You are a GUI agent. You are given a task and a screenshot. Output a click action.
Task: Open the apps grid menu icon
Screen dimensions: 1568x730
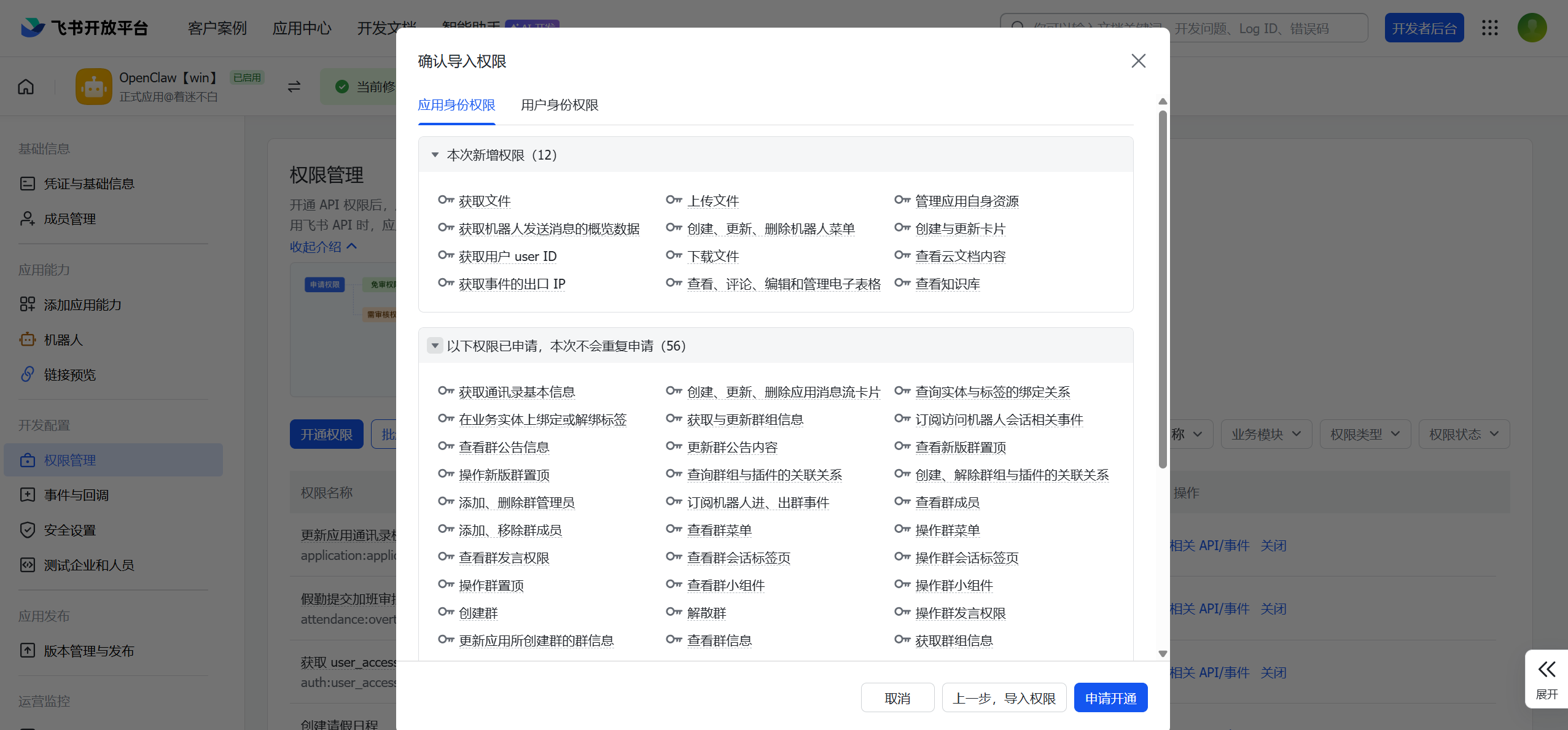coord(1489,28)
